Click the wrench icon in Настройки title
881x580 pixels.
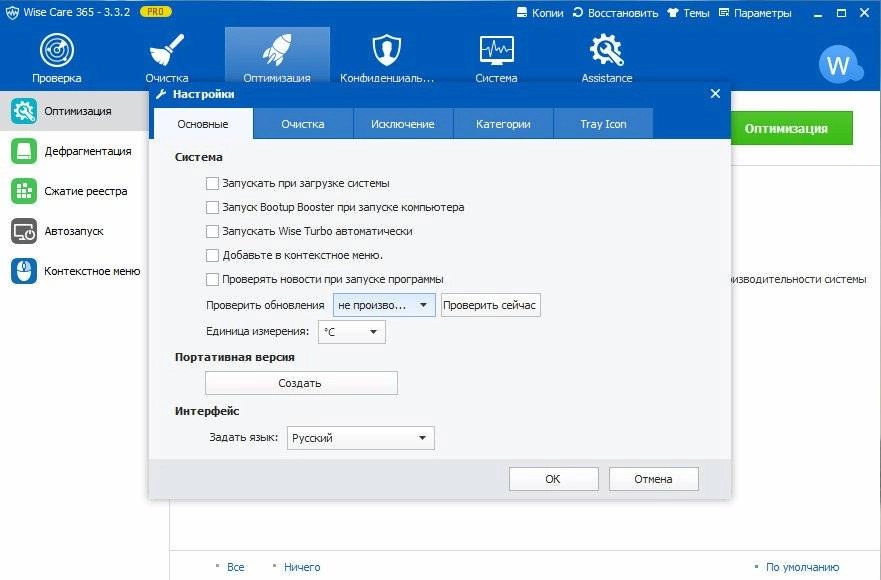pos(161,94)
